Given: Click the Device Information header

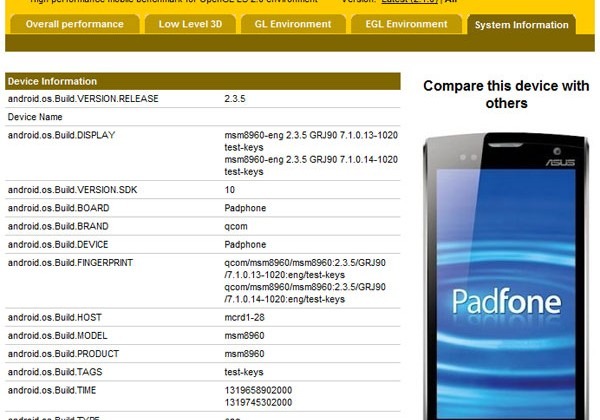Looking at the screenshot, I should [x=202, y=81].
